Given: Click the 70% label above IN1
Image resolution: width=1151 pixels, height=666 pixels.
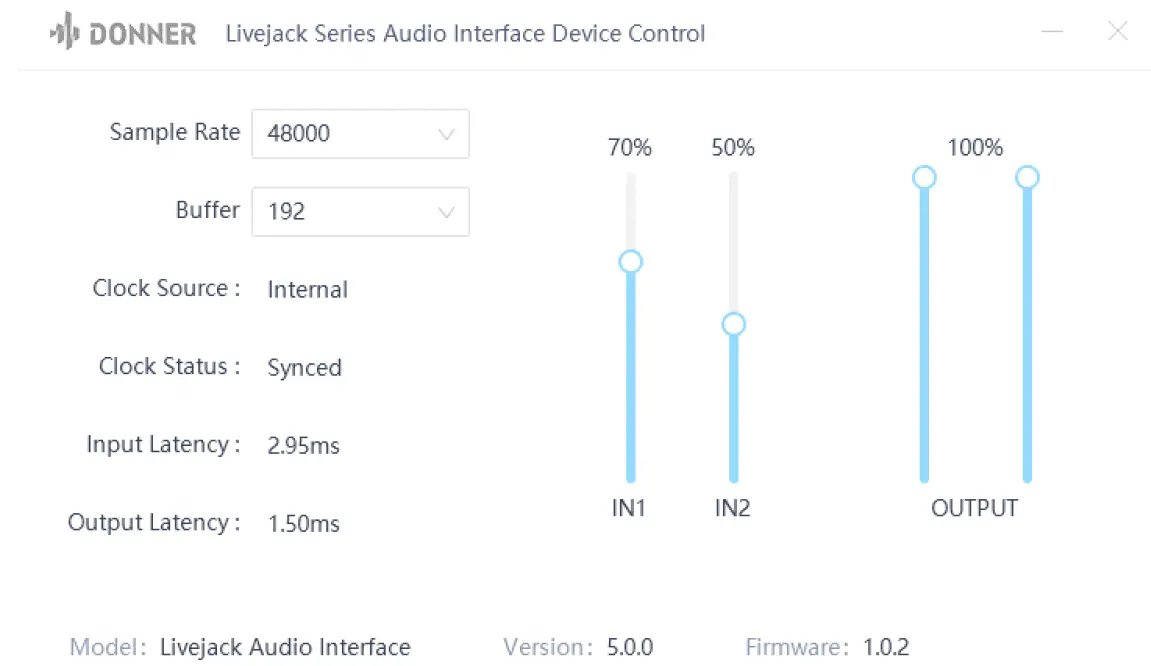Looking at the screenshot, I should tap(630, 147).
